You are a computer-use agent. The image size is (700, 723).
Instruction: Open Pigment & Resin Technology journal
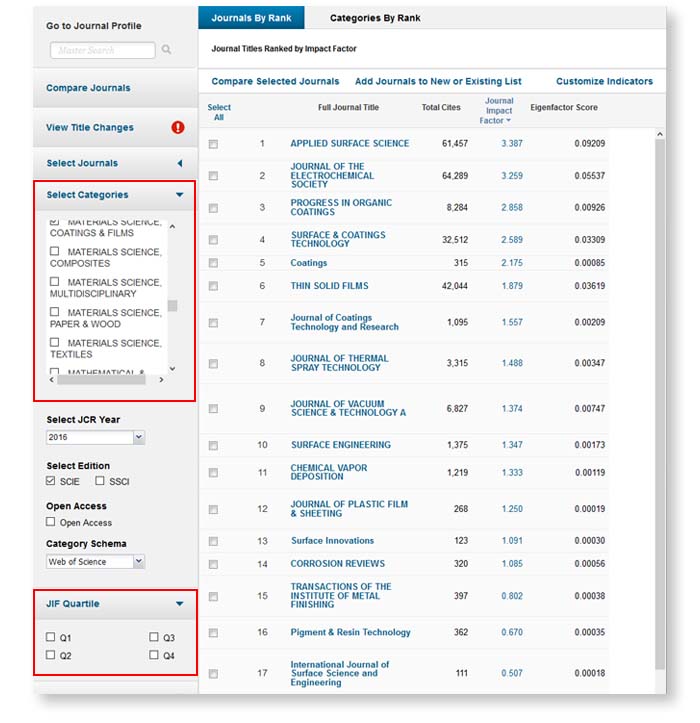(350, 632)
